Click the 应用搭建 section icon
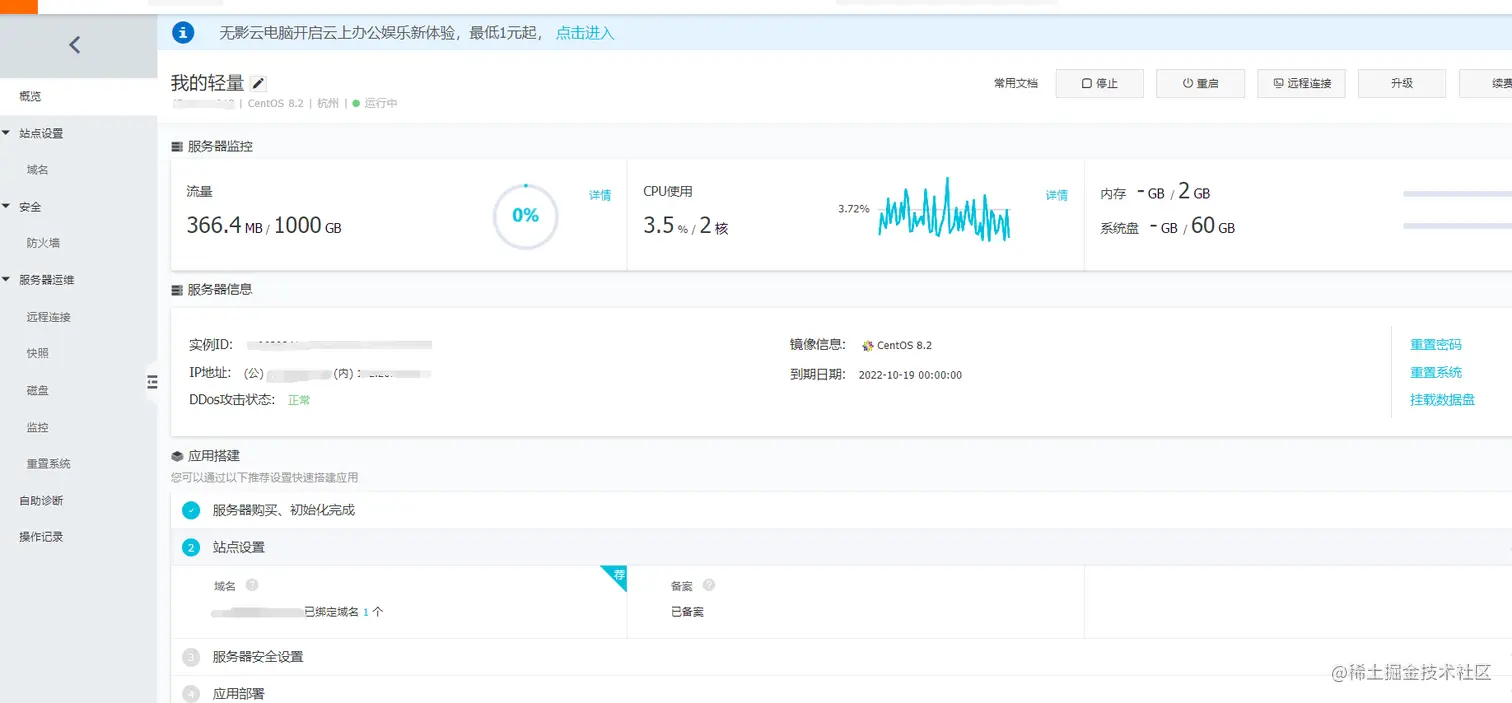The height and width of the screenshot is (703, 1512). [177, 456]
